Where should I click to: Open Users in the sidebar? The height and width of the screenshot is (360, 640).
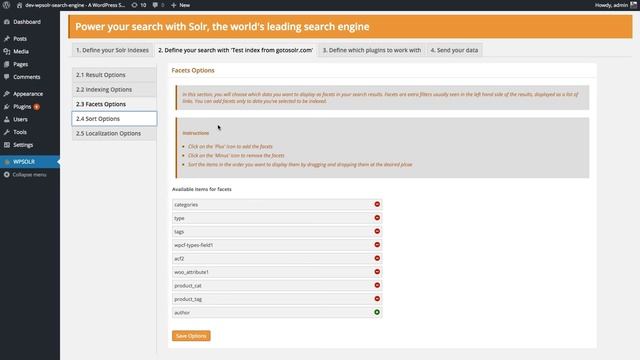(x=20, y=119)
